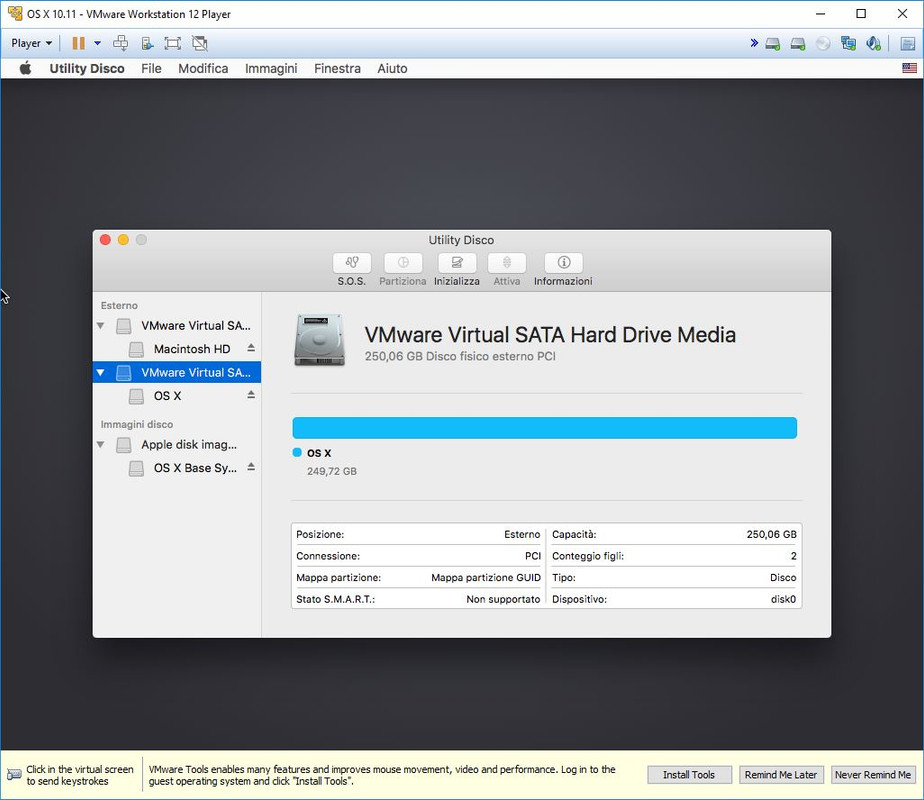
Task: Open the Modifica menu
Action: [x=203, y=68]
